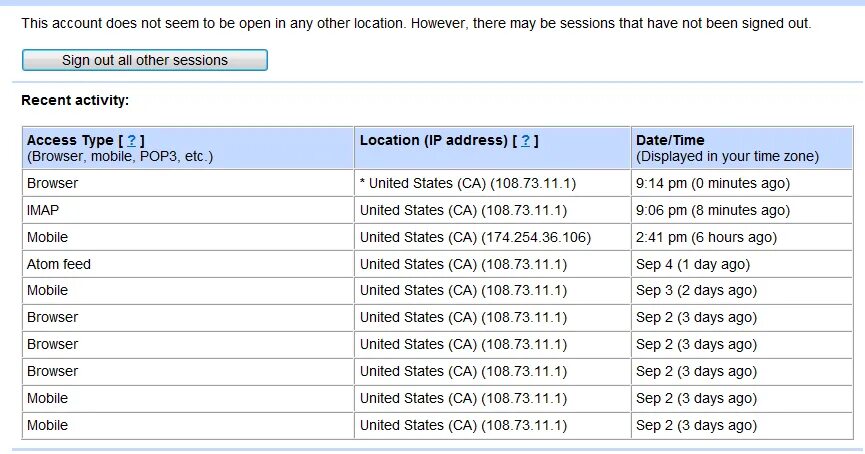Click the Sign out all other sessions button

pos(145,60)
